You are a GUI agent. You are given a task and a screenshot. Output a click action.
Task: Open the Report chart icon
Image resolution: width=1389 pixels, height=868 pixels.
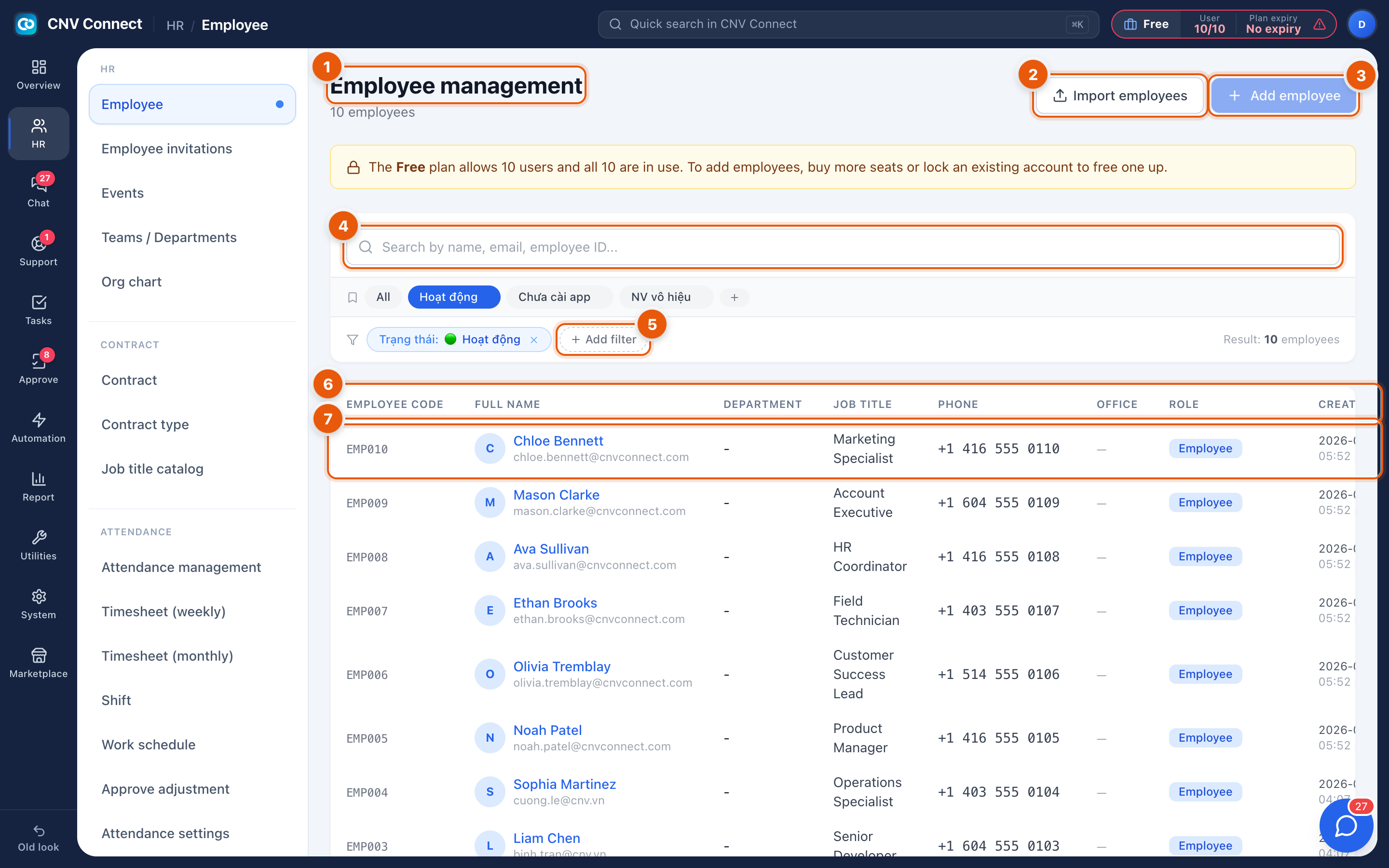click(x=39, y=486)
